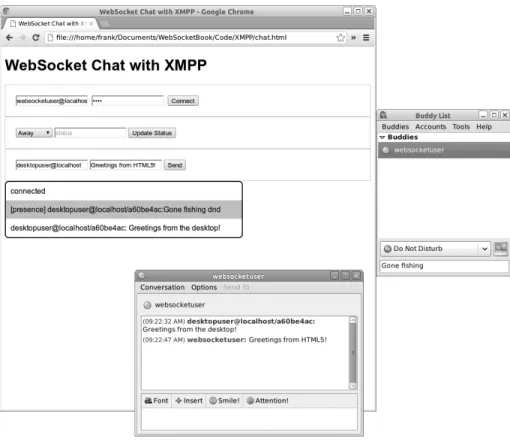Open a new Chrome tab
Viewport: 510px width, 441px height.
(x=104, y=24)
